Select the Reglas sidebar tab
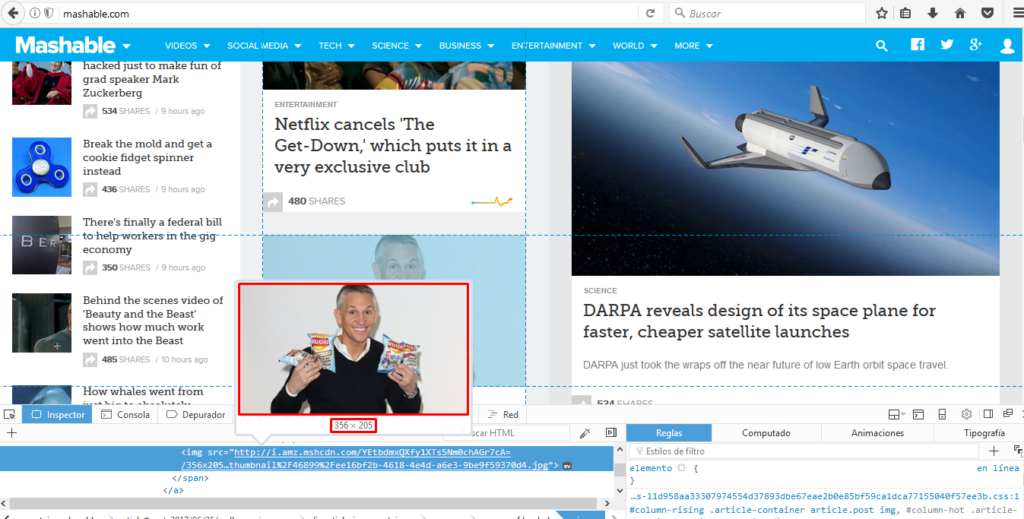Viewport: 1024px width, 519px height. pyautogui.click(x=669, y=433)
